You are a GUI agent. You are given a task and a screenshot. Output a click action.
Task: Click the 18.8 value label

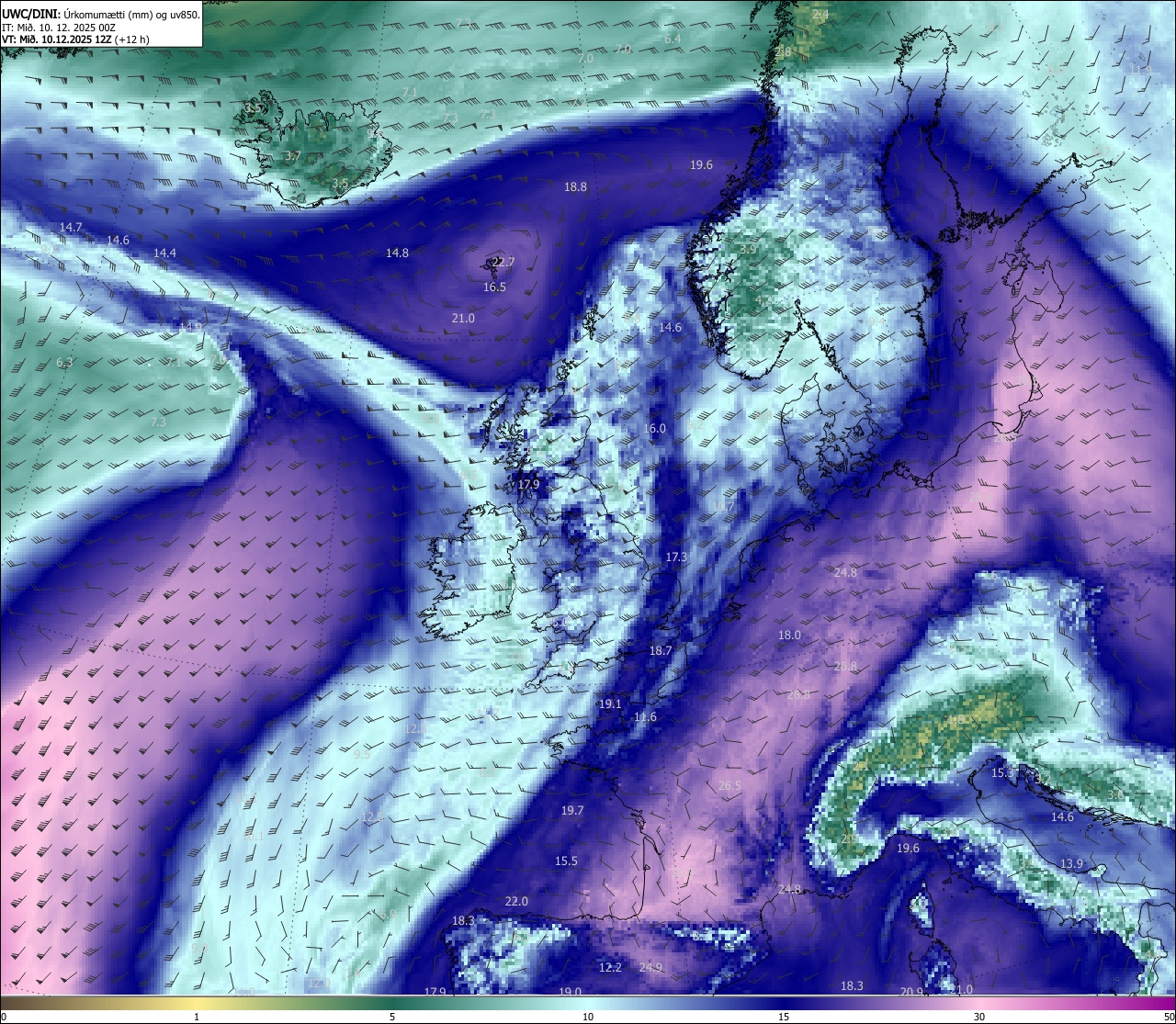[x=575, y=186]
